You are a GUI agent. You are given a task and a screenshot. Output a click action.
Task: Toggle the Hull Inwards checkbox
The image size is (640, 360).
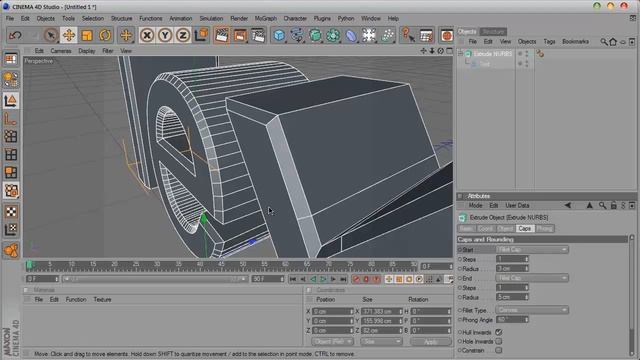[x=499, y=332]
